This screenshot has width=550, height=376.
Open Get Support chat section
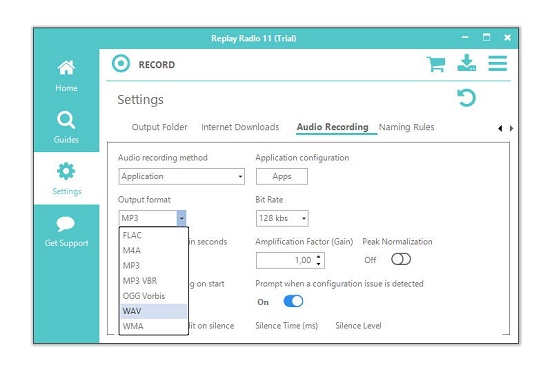[x=66, y=231]
